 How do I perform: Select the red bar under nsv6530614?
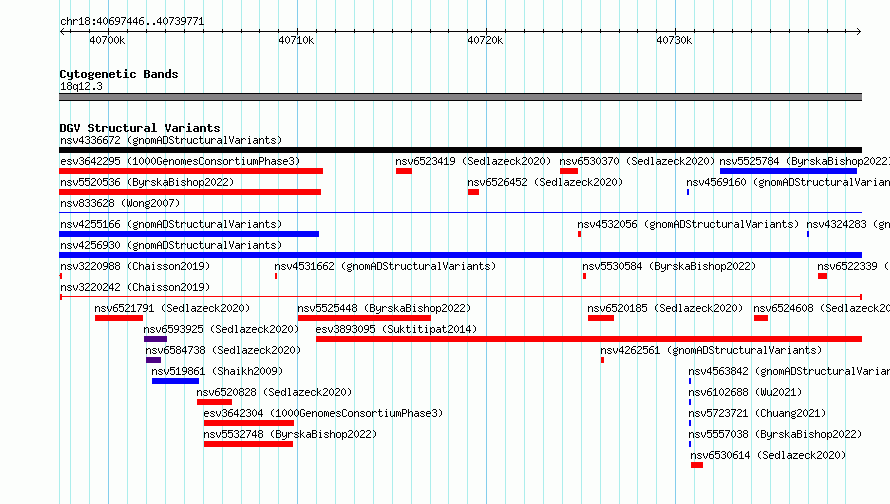tap(697, 465)
